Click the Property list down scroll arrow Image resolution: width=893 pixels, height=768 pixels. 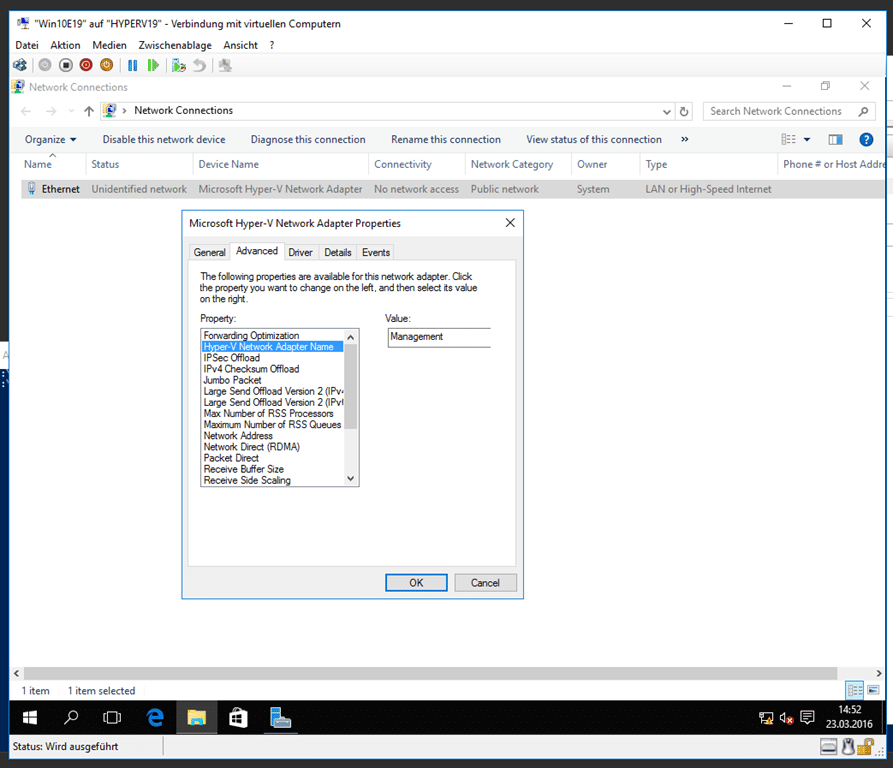[x=351, y=479]
